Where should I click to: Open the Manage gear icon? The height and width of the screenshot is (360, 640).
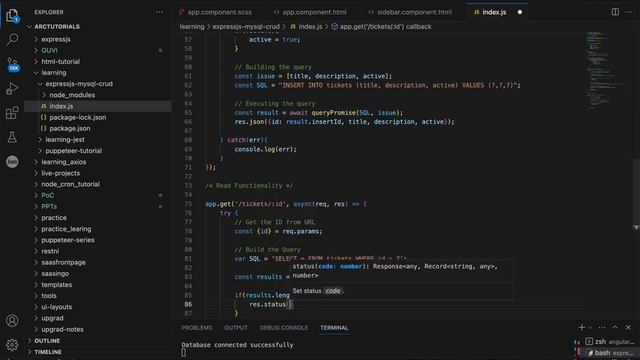[12, 345]
